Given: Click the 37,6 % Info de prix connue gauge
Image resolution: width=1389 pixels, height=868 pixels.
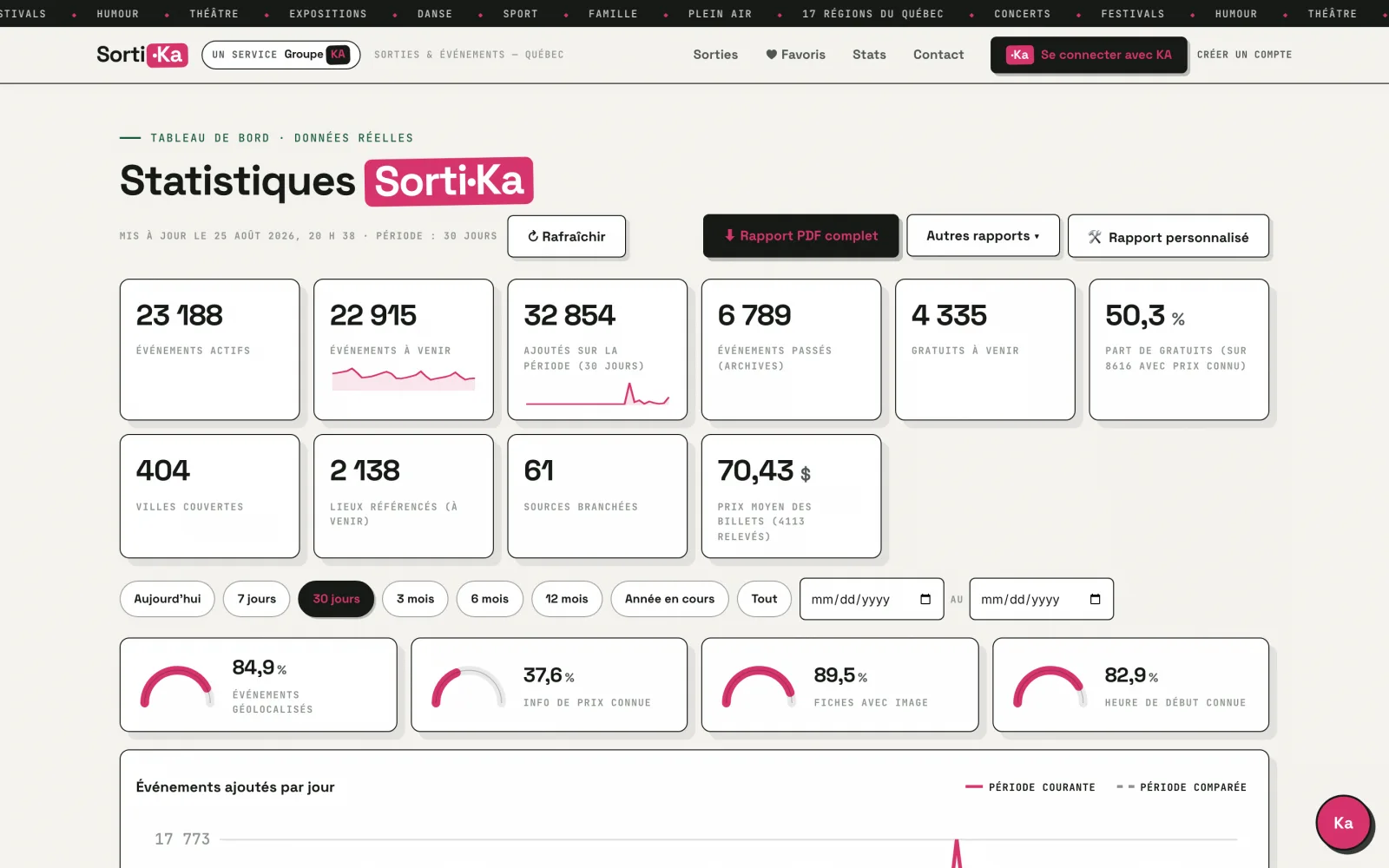Looking at the screenshot, I should (x=550, y=685).
